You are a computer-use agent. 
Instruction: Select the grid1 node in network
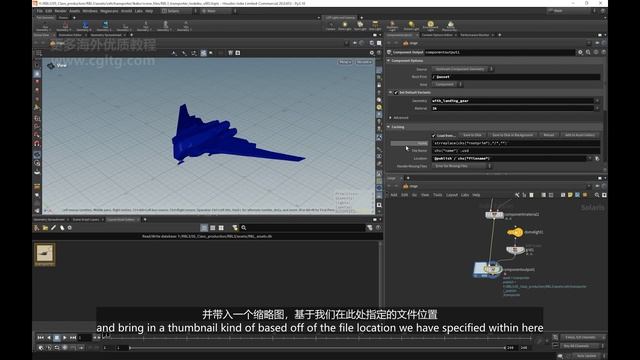pyautogui.click(x=515, y=249)
